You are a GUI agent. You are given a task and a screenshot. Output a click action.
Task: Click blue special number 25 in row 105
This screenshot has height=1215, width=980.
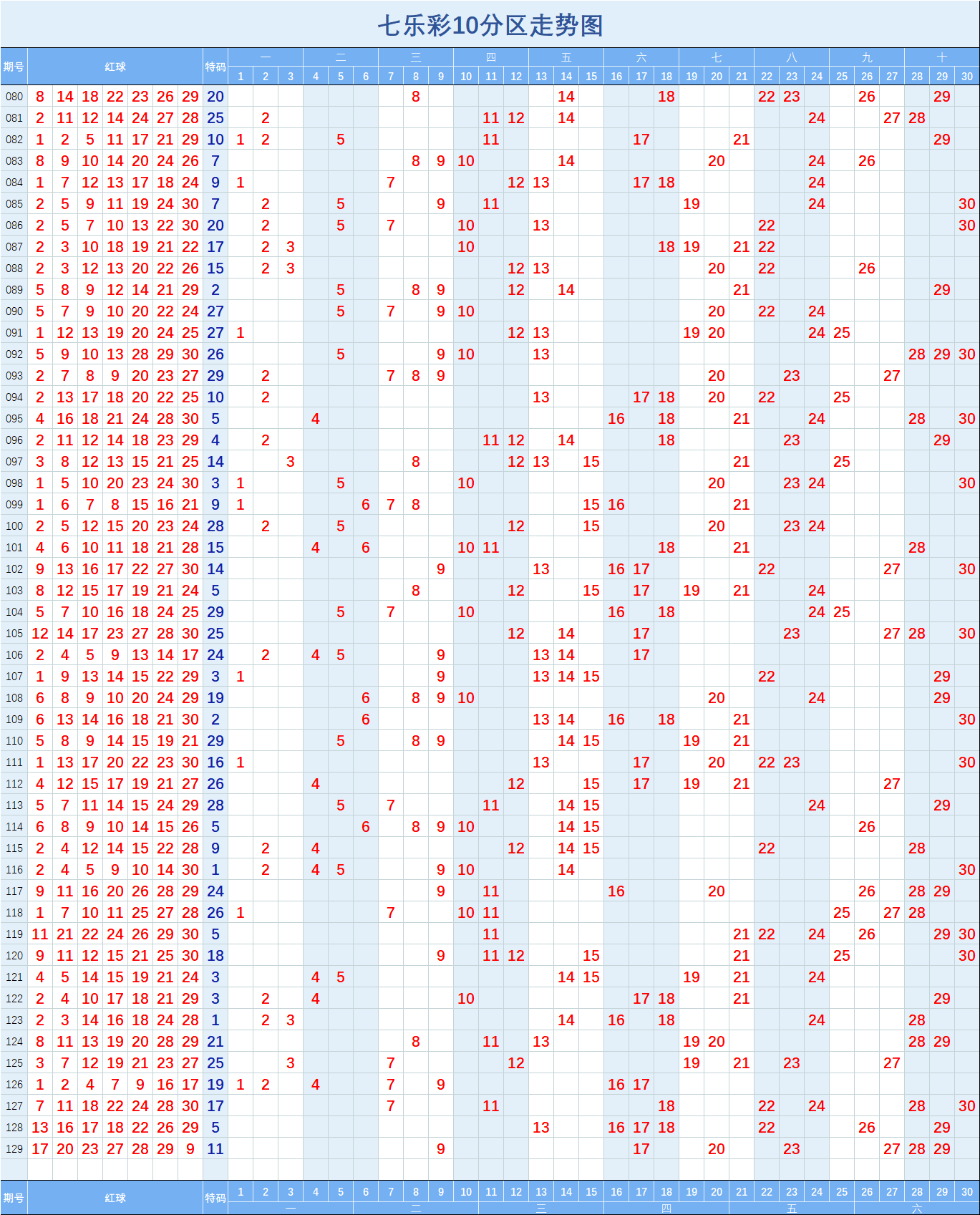pyautogui.click(x=215, y=634)
